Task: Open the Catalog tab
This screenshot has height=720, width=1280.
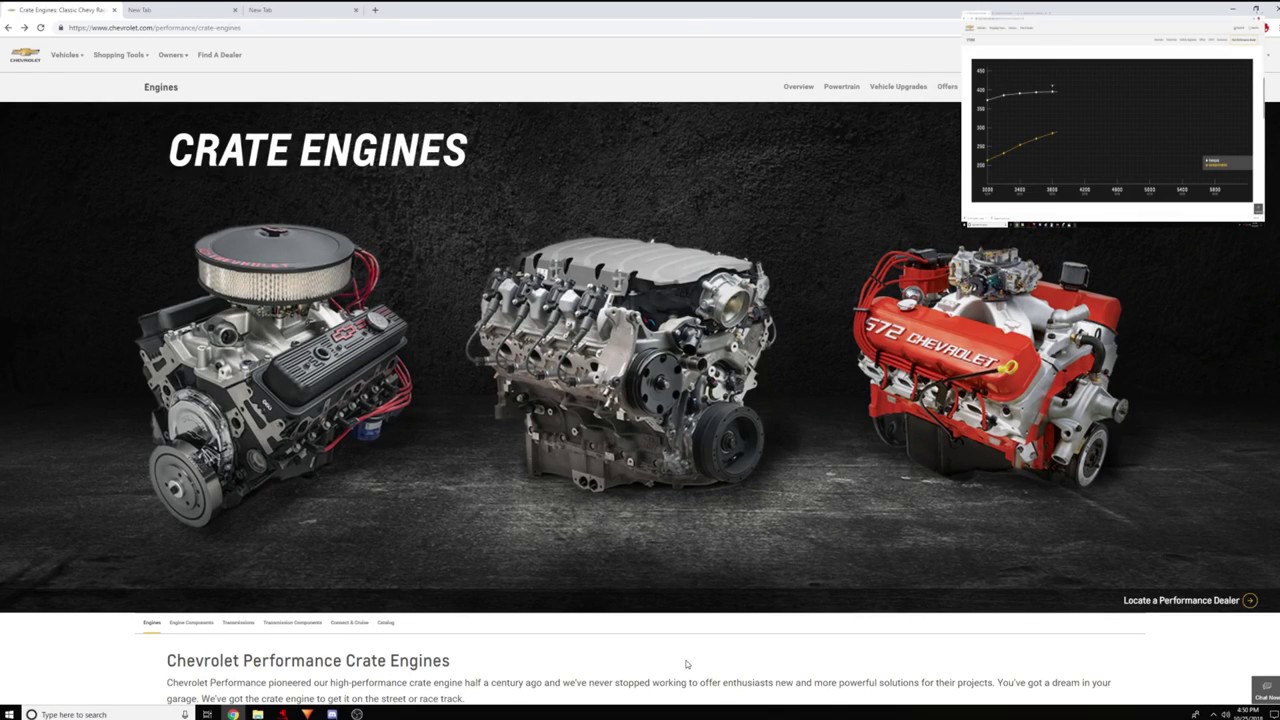Action: (x=385, y=622)
